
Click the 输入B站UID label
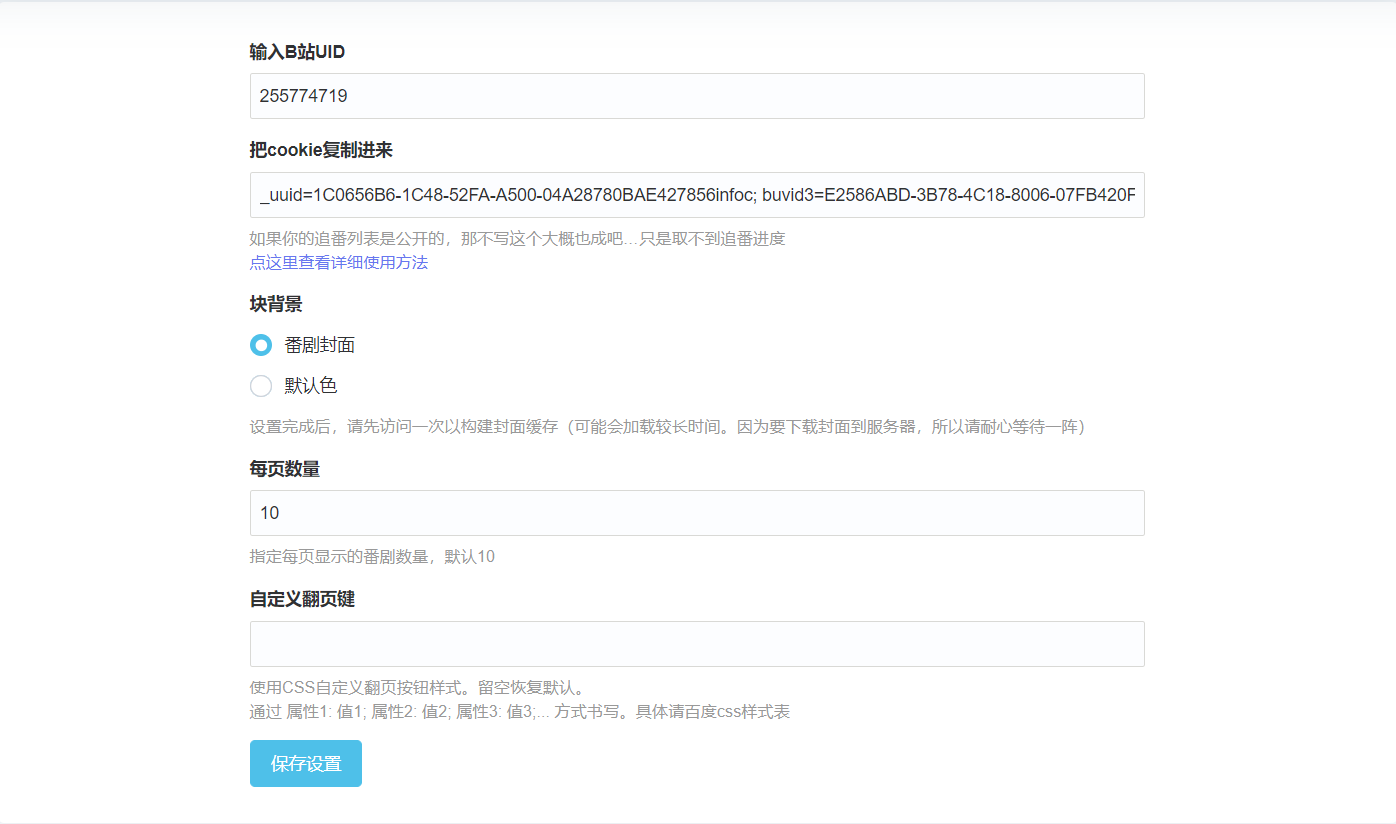[298, 52]
